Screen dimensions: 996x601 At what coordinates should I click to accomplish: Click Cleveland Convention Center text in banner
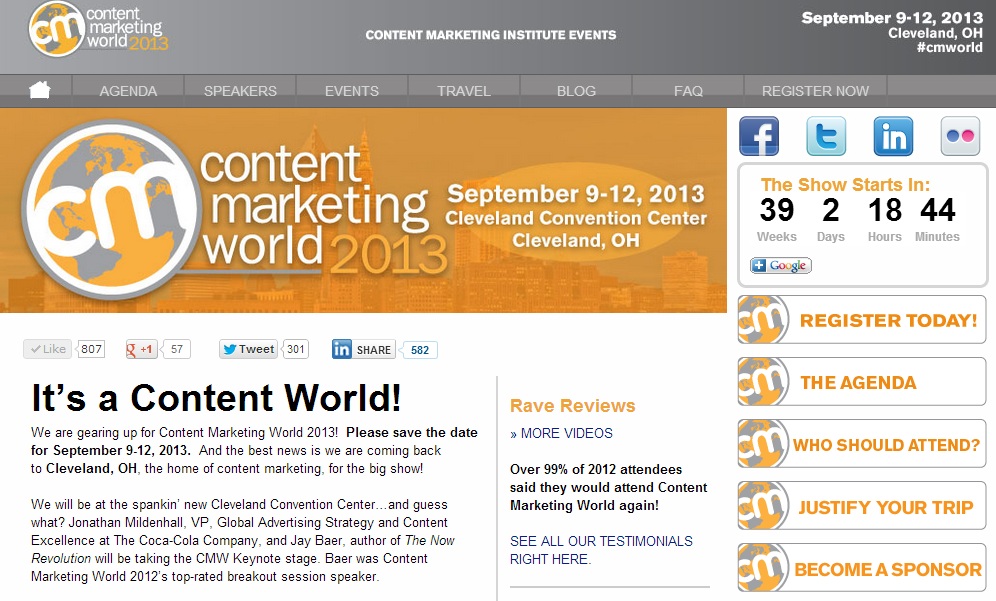576,218
